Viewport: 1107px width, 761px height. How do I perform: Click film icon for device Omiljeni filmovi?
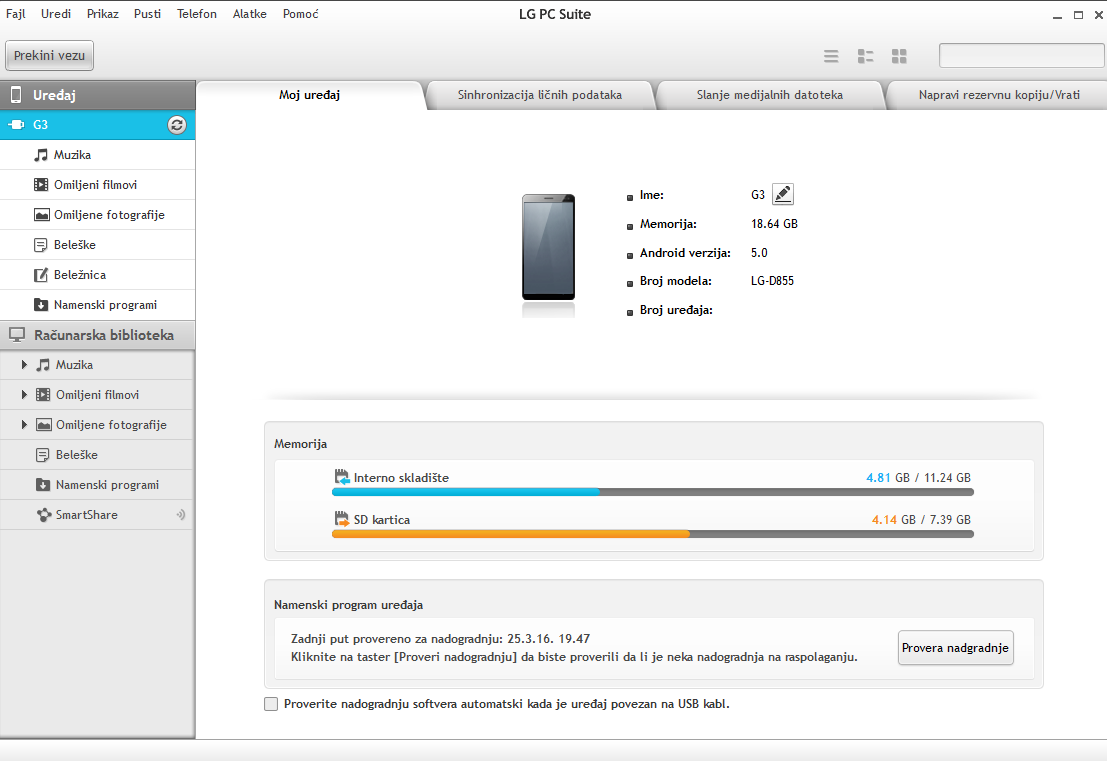click(41, 185)
